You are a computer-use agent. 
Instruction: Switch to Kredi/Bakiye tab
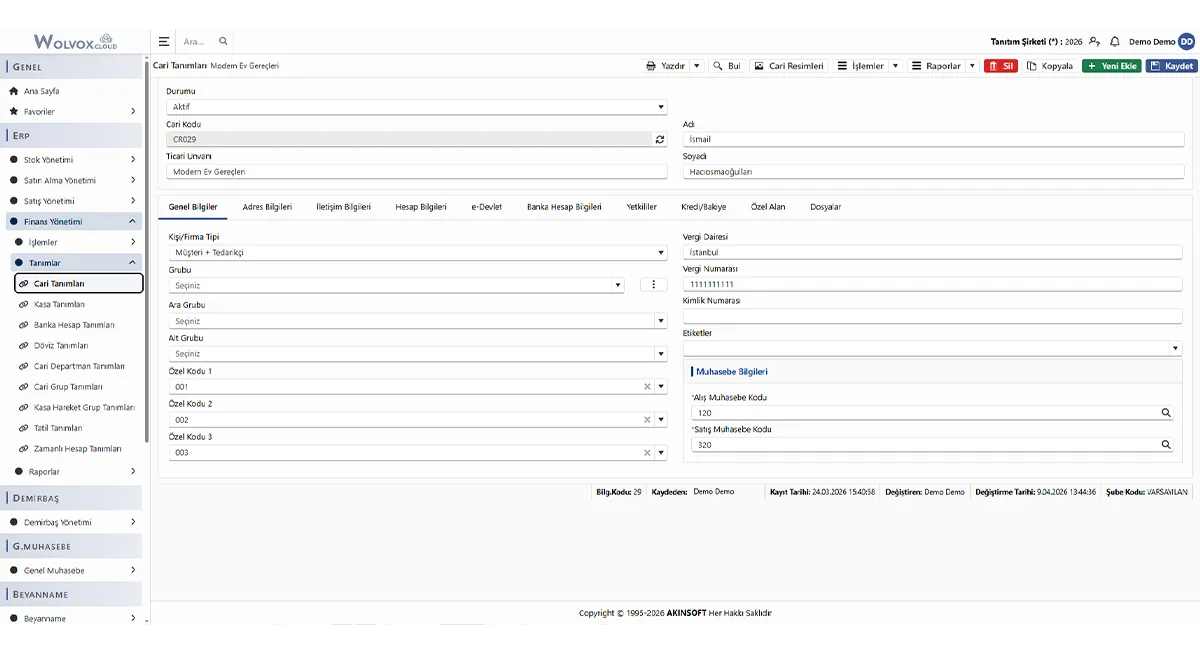pos(704,207)
